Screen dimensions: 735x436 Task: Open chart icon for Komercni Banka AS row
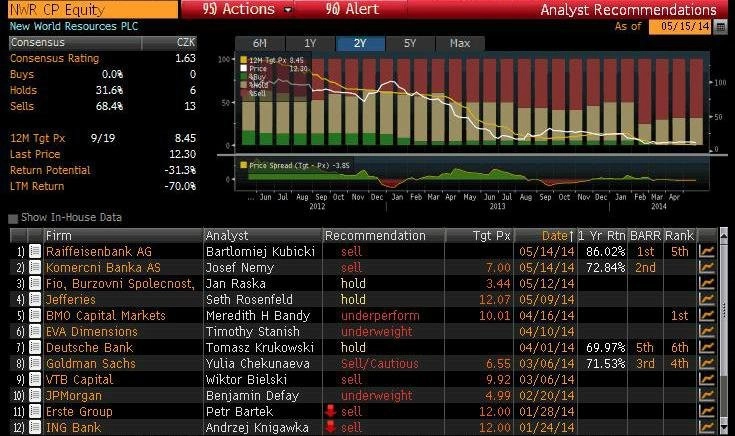(707, 267)
